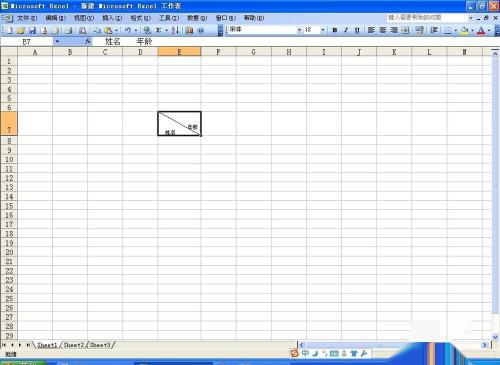Click the Merge and Center icon
Viewport: 500px width, 365px height.
click(x=405, y=30)
